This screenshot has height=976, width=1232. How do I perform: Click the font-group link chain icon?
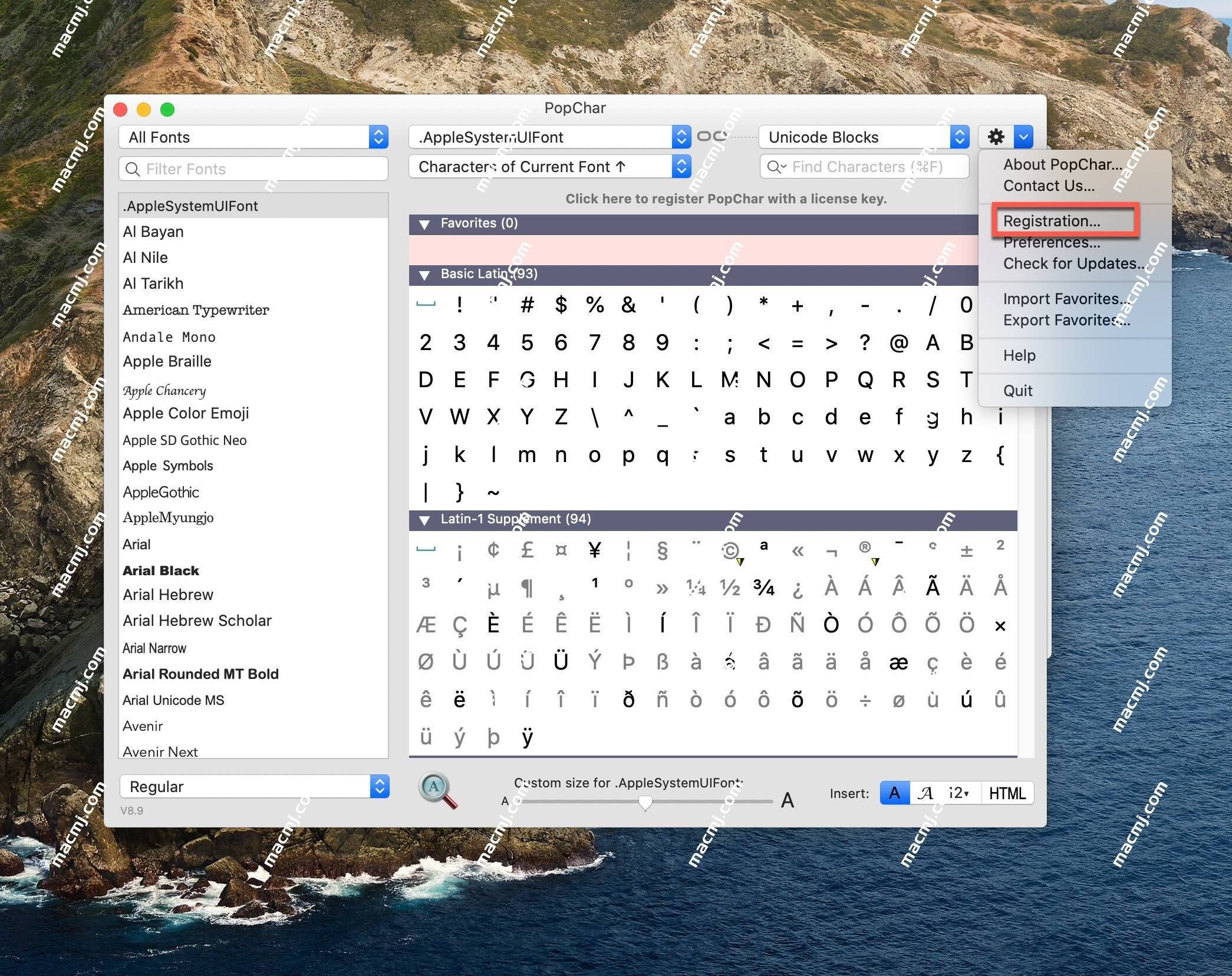pyautogui.click(x=712, y=137)
